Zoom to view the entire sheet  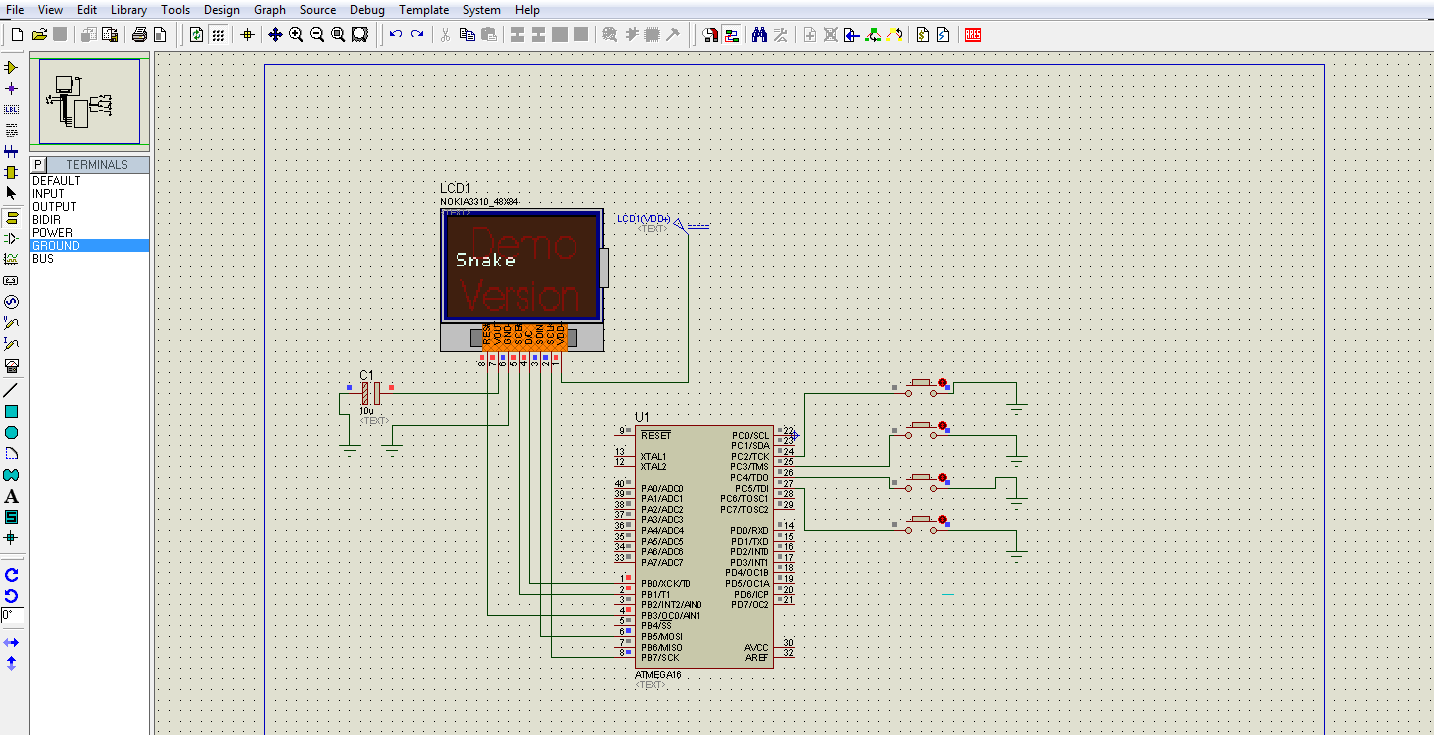click(338, 34)
